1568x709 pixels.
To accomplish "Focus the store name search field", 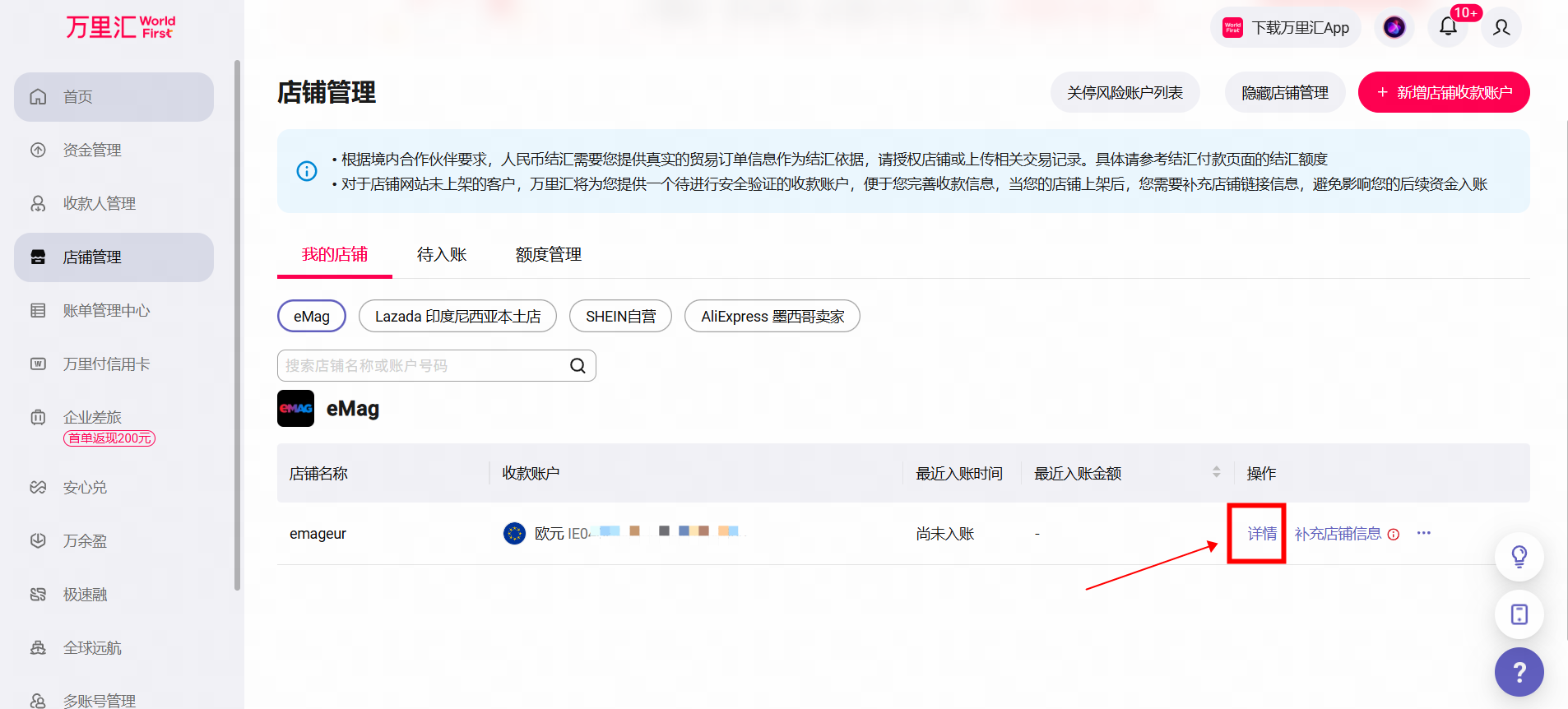I will (x=437, y=366).
